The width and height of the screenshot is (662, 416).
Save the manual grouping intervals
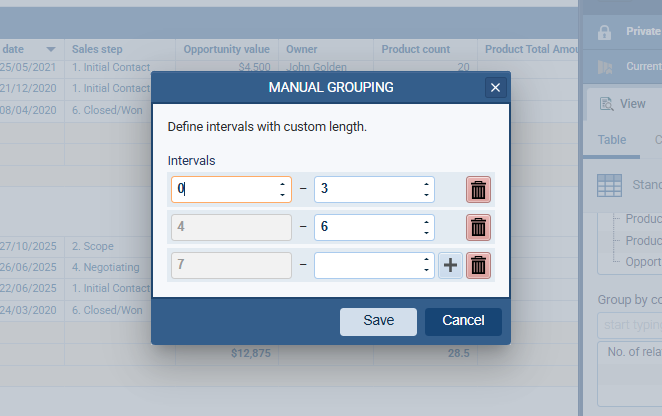(378, 321)
